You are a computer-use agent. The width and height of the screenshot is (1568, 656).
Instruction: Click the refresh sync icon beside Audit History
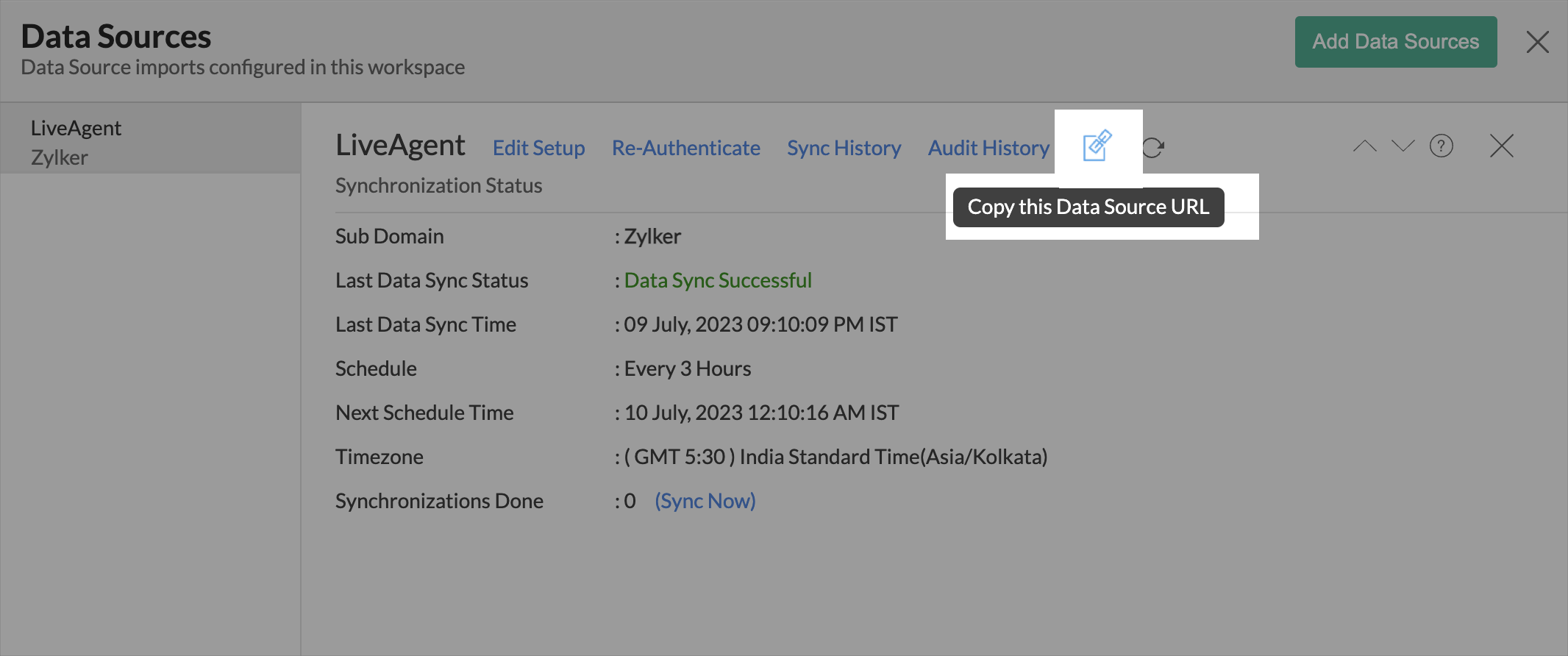tap(1153, 148)
